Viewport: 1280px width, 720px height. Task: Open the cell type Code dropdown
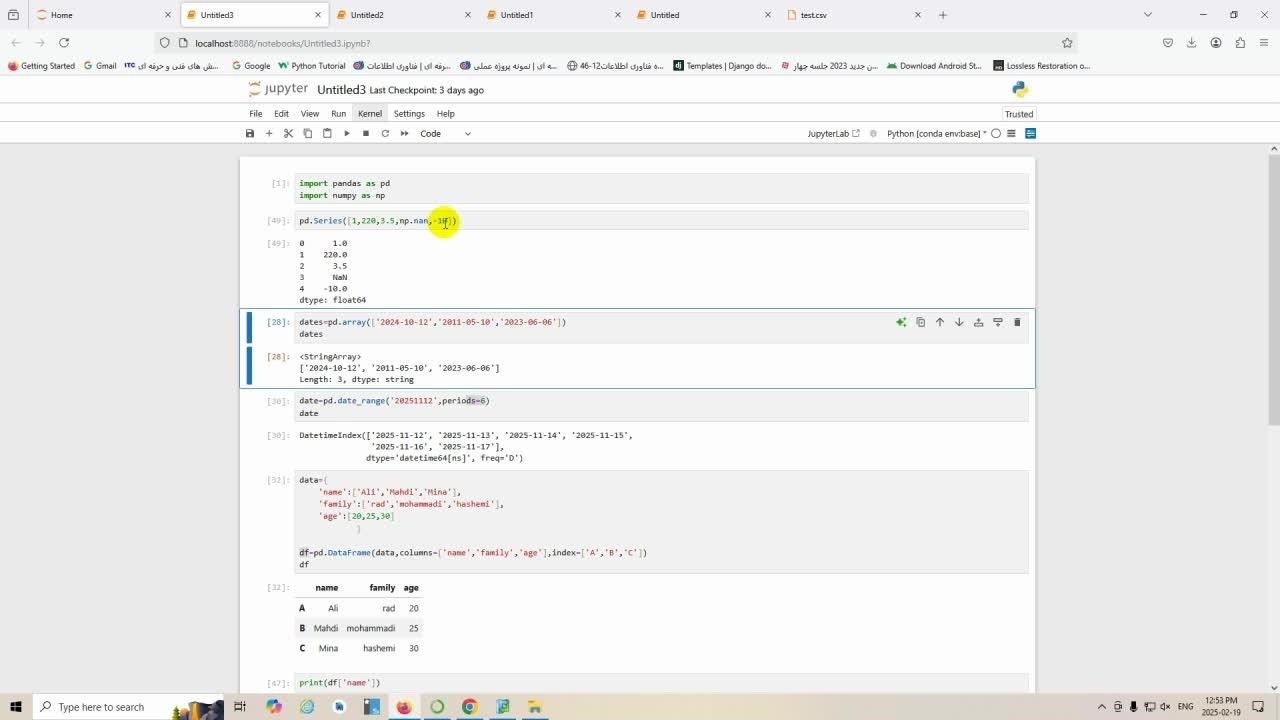(x=445, y=133)
